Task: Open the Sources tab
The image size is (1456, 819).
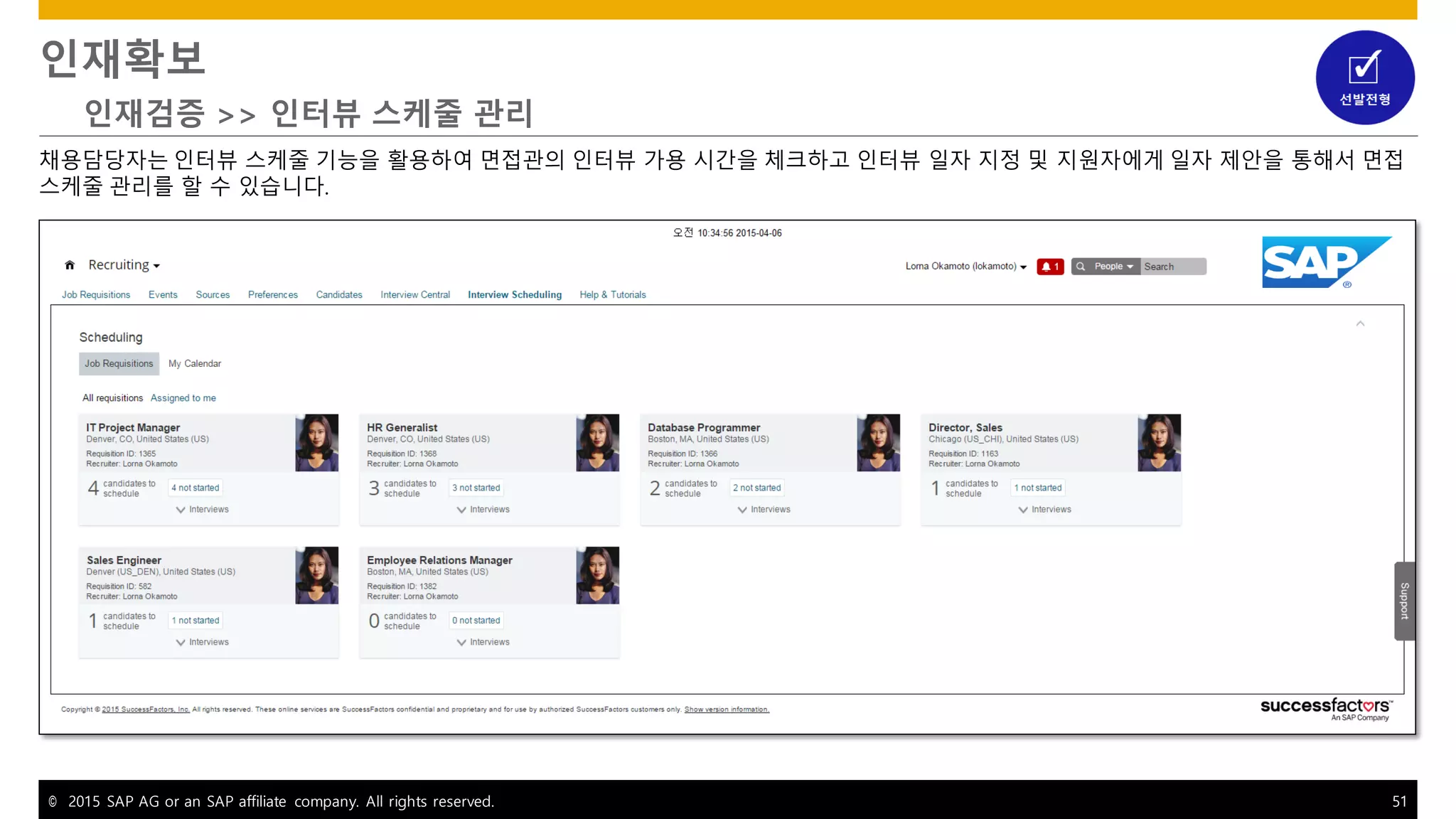Action: click(x=213, y=295)
